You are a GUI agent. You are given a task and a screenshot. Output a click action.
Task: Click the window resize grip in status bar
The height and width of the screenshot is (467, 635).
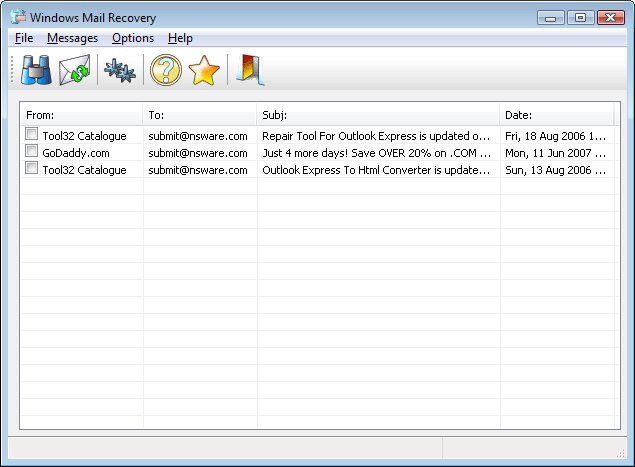coord(620,454)
